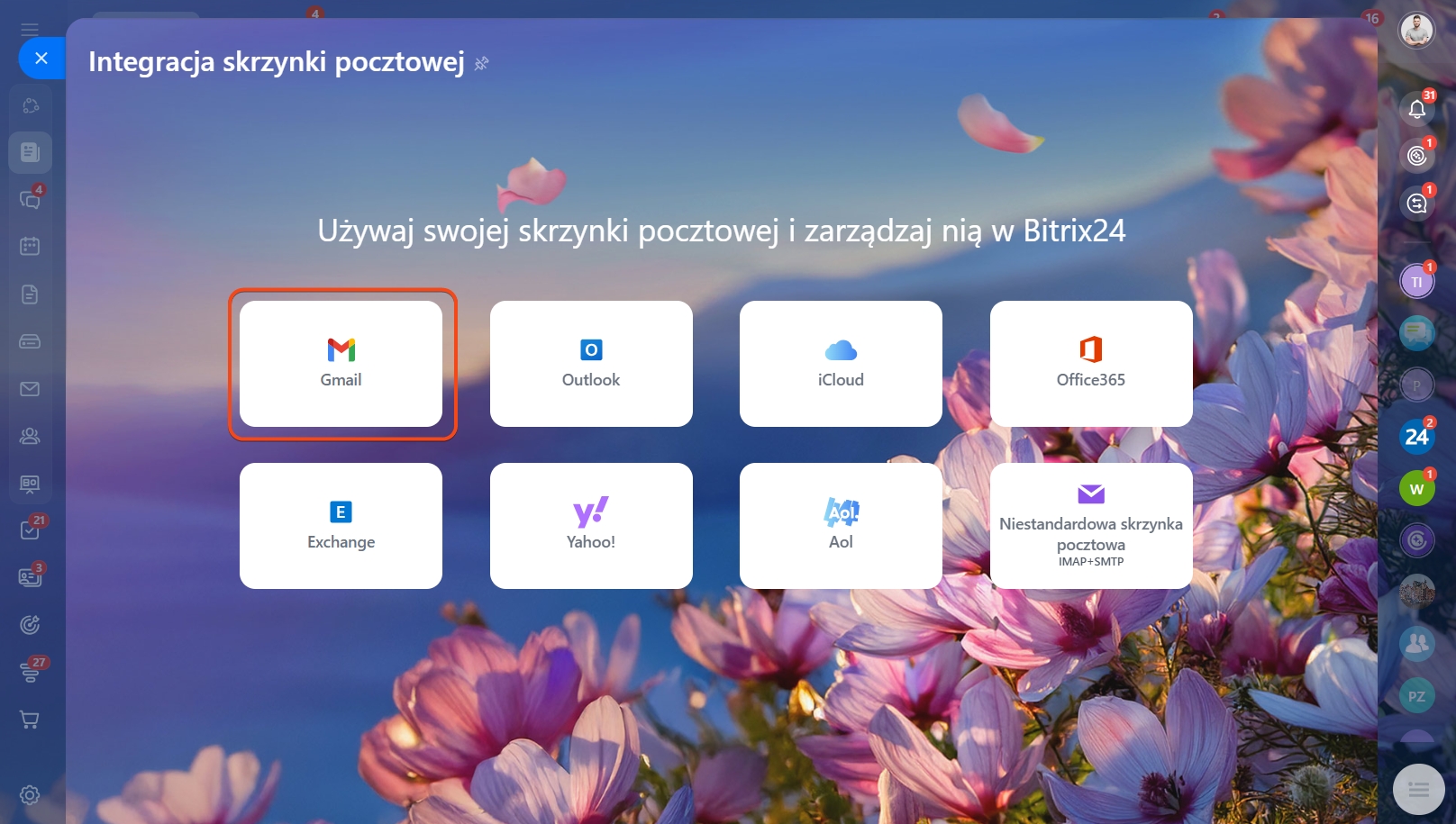The height and width of the screenshot is (824, 1456).
Task: Open the chat with PZ avatar
Action: pyautogui.click(x=1417, y=696)
